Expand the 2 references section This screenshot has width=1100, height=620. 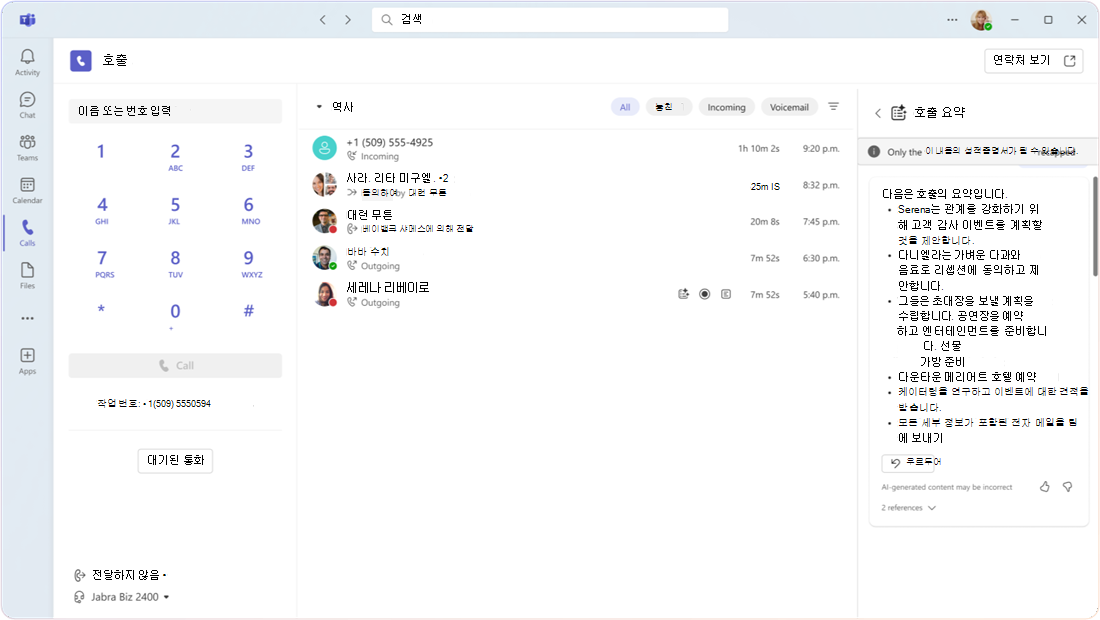[908, 508]
